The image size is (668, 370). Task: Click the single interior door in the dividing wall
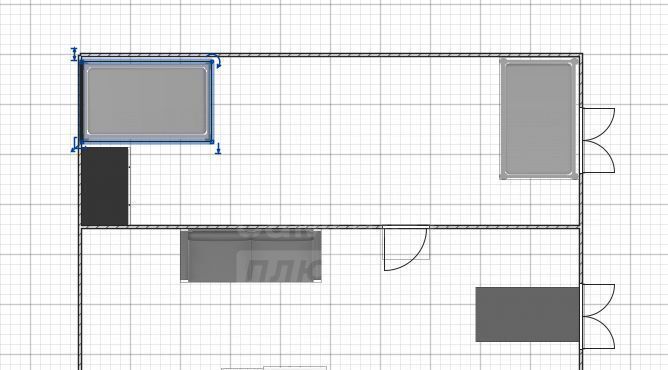[406, 249]
